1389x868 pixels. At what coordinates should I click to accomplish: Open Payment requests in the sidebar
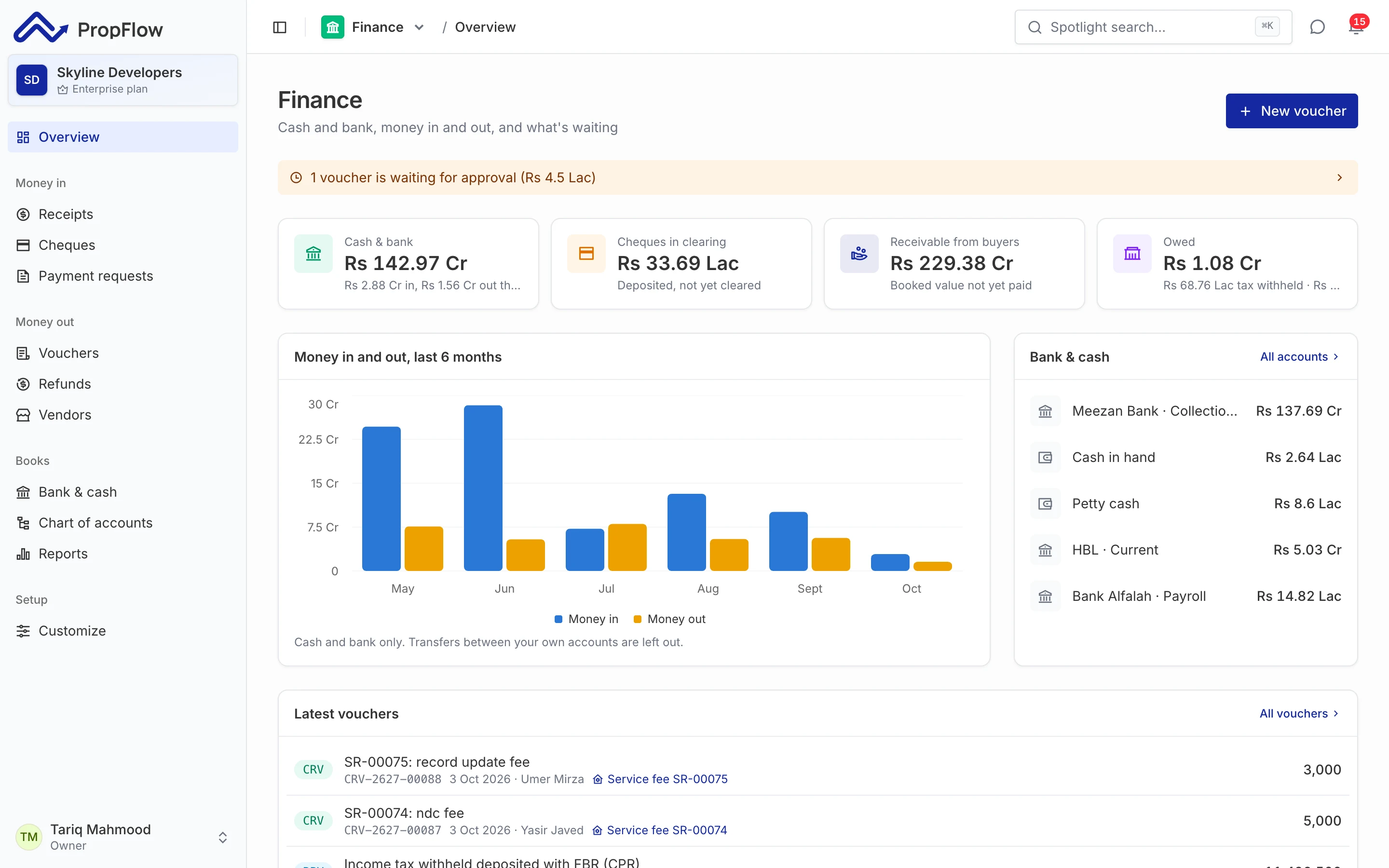tap(123, 276)
